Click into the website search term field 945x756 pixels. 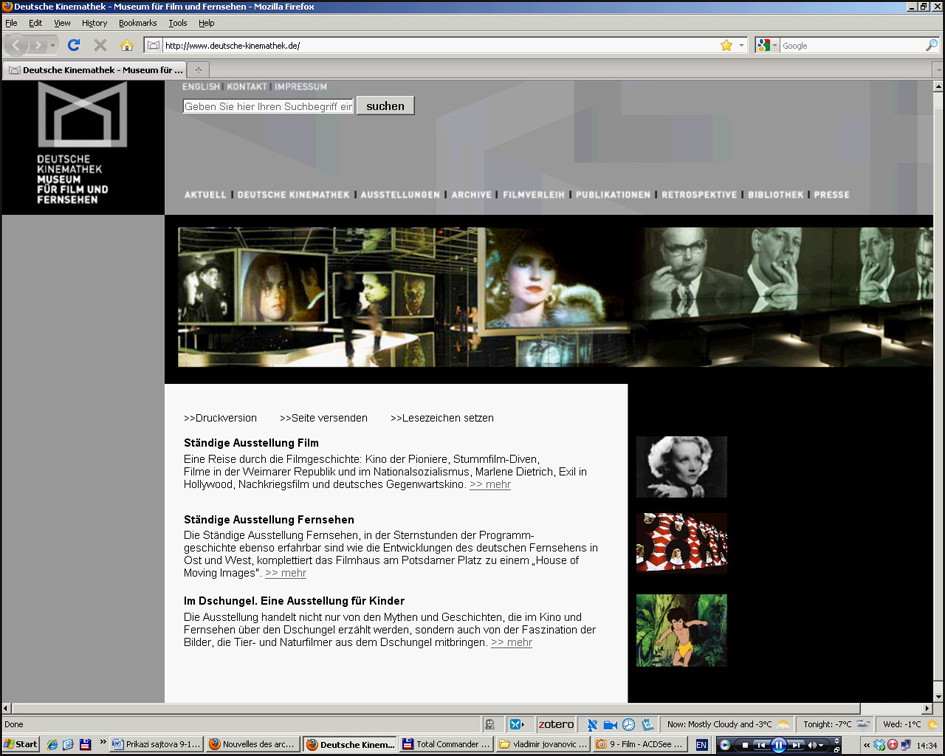[x=268, y=107]
